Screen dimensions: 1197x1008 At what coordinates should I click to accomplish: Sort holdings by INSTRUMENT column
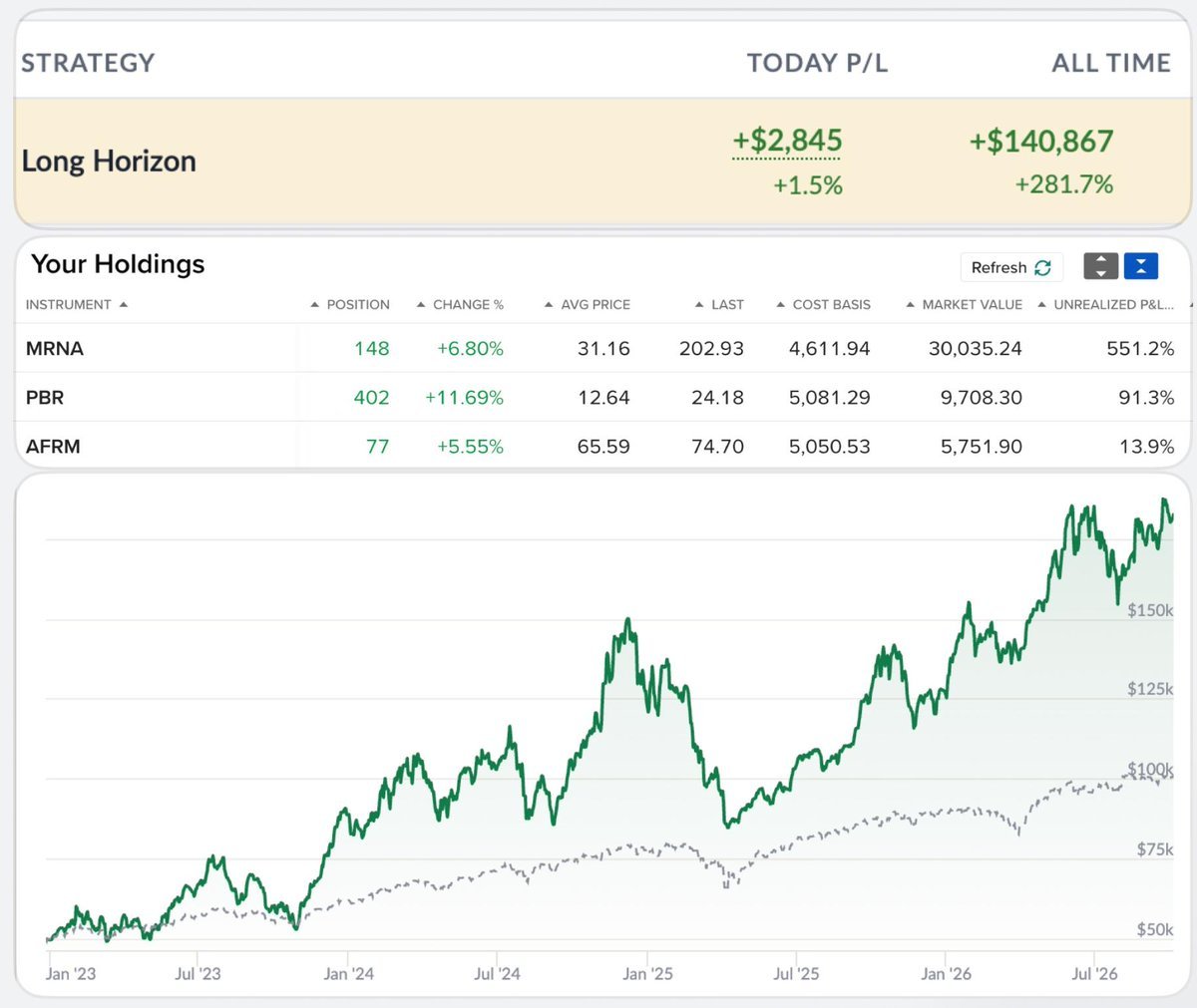76,304
